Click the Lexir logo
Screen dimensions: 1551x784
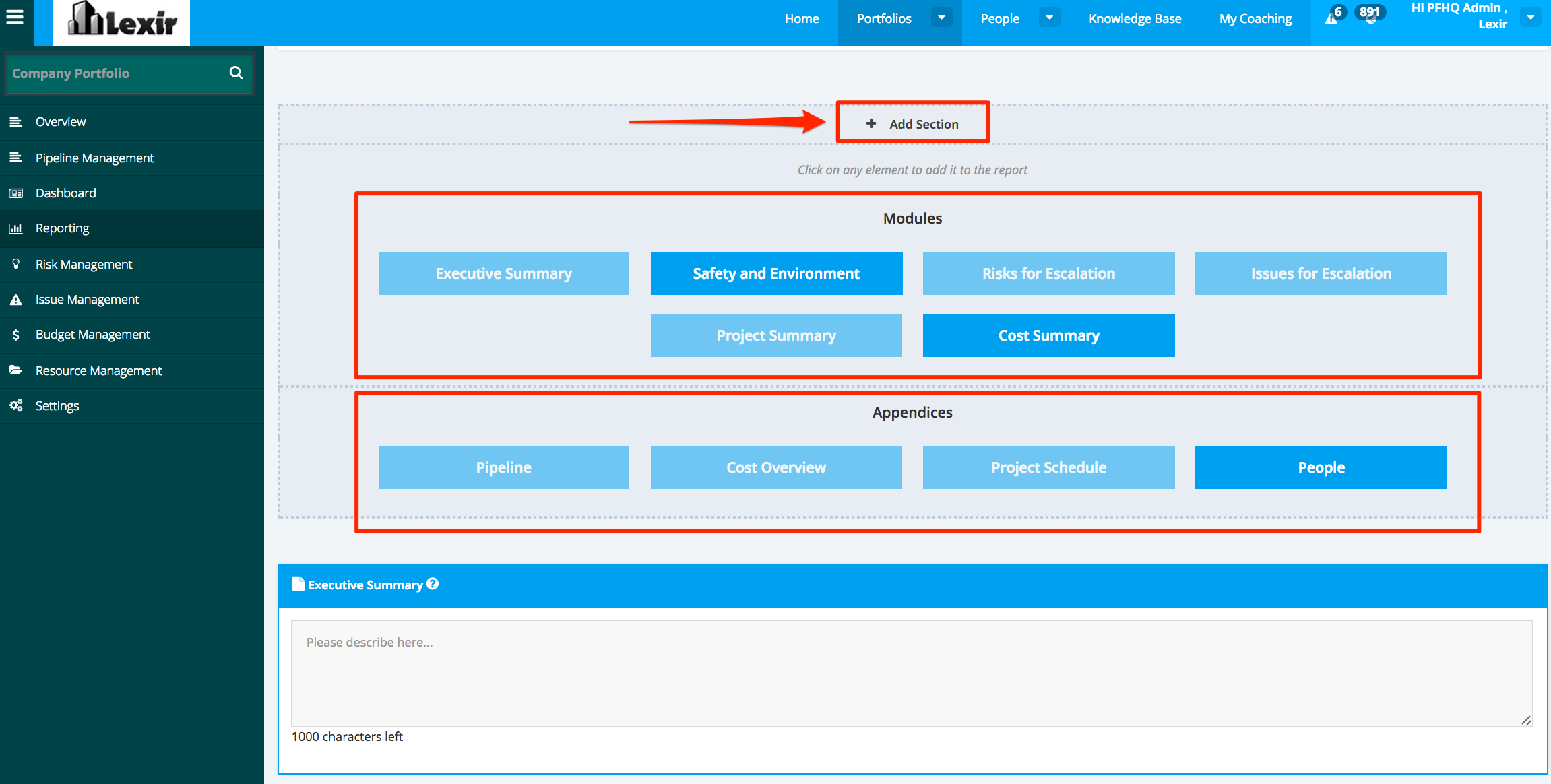click(121, 22)
